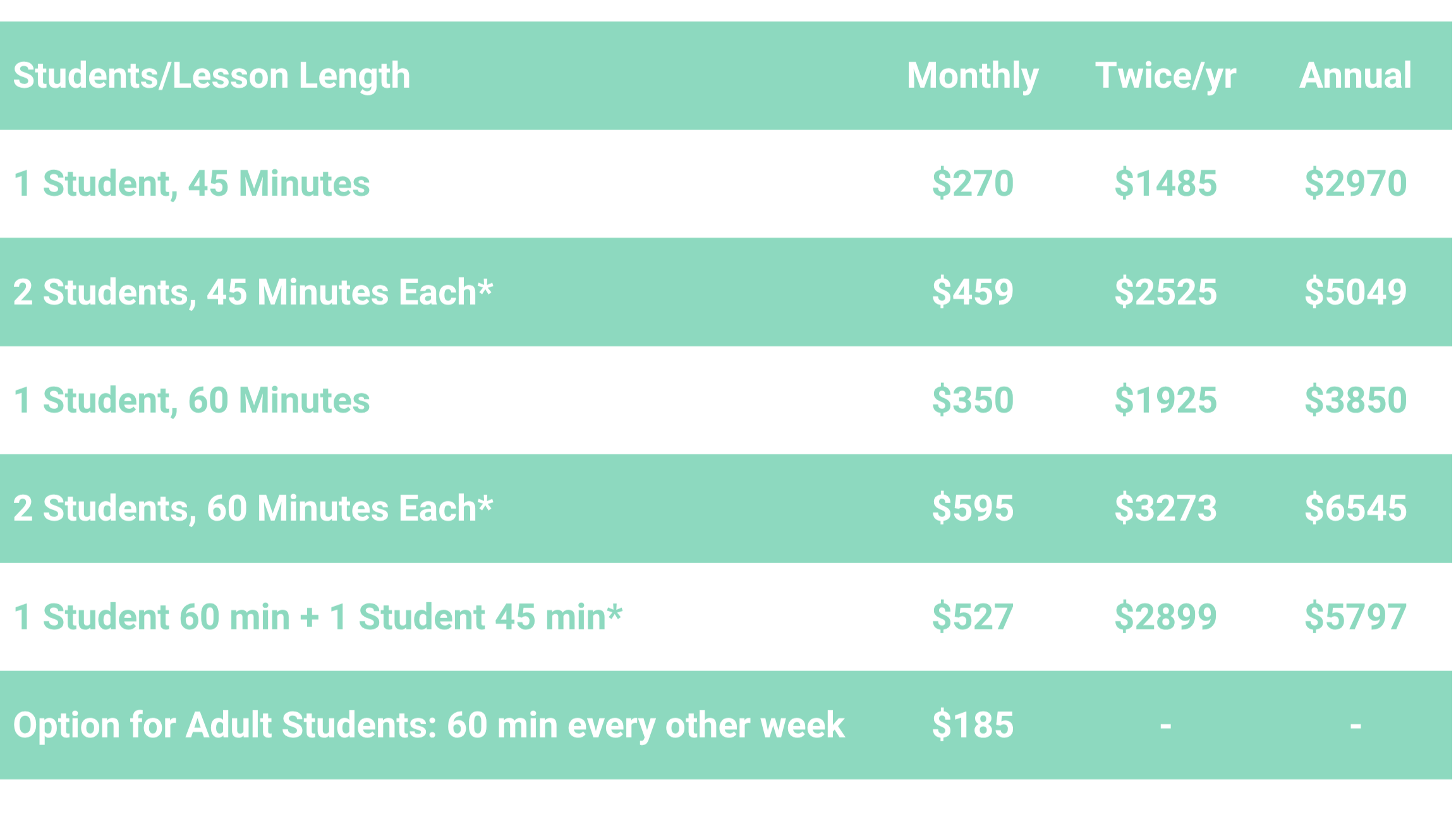
Task: Click the Option for Adult Students row label
Action: pyautogui.click(x=428, y=725)
